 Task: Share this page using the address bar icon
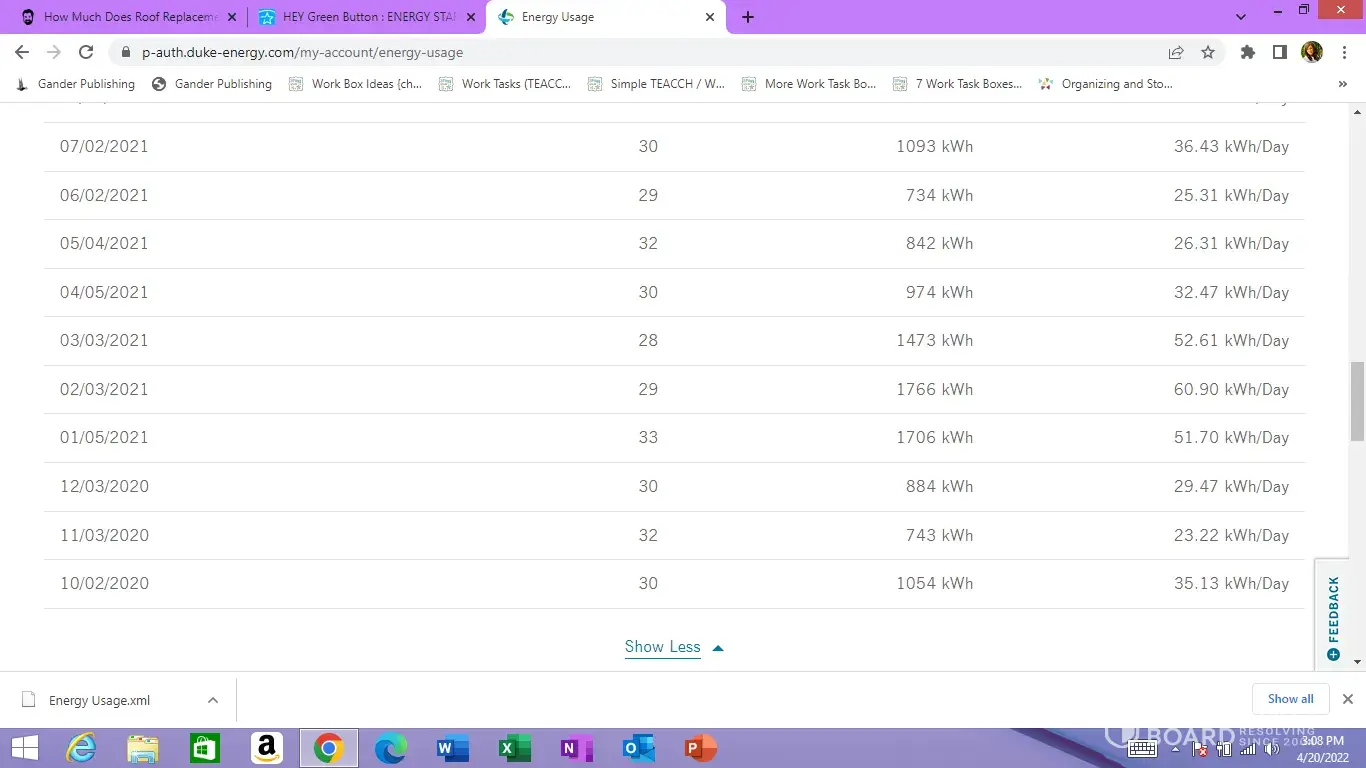tap(1176, 52)
